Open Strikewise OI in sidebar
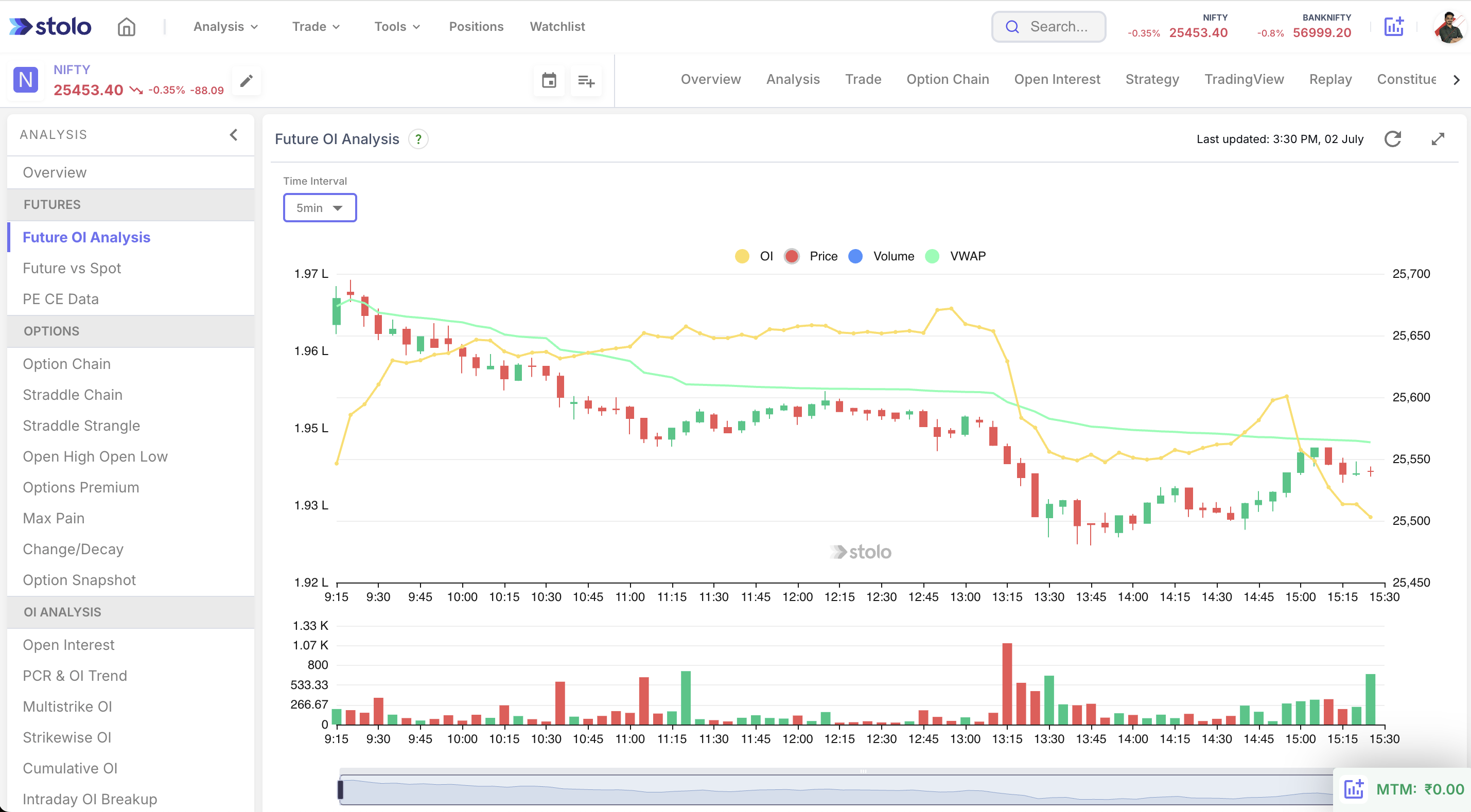 point(131,737)
